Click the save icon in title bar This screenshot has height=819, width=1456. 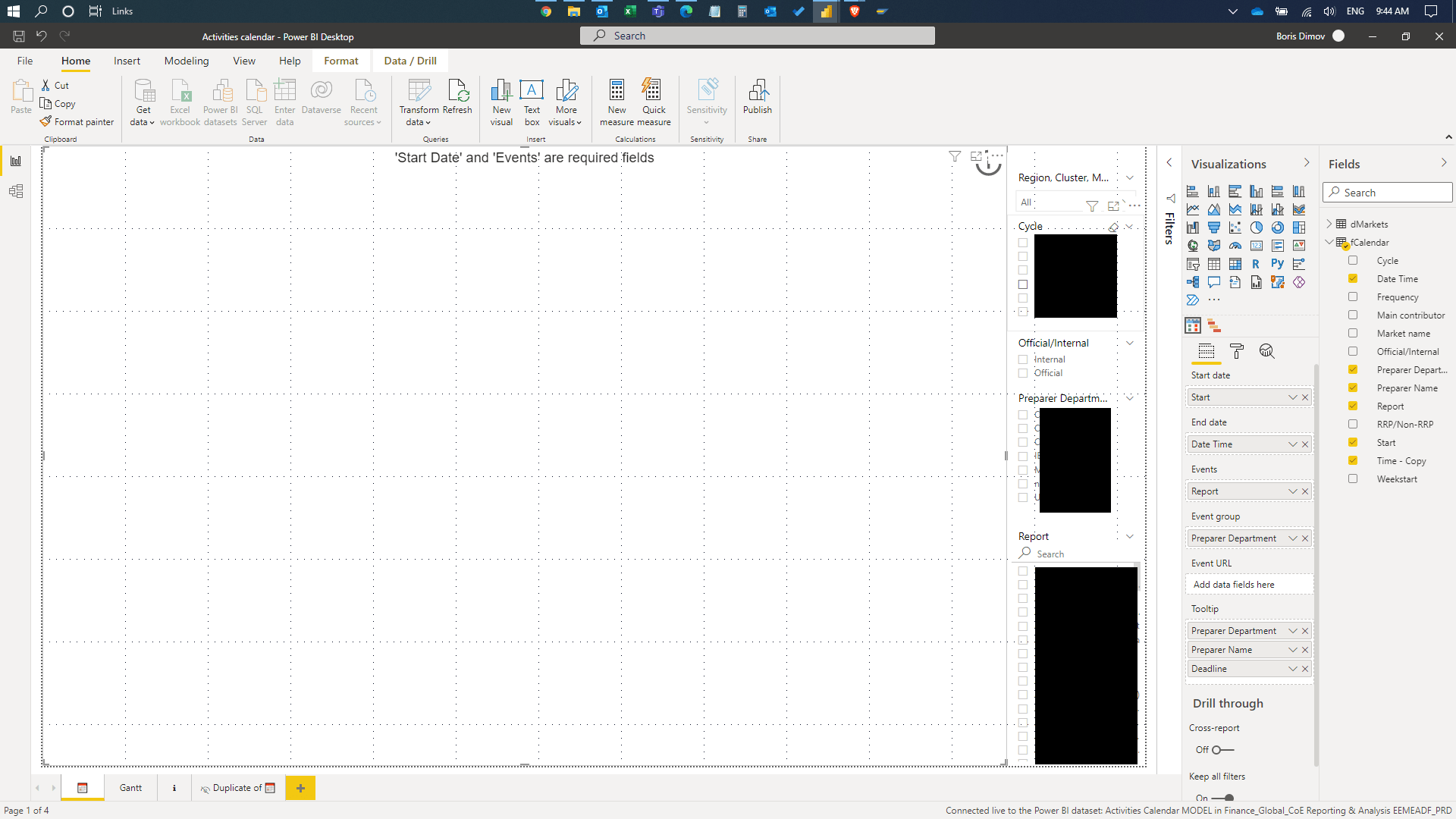[19, 36]
